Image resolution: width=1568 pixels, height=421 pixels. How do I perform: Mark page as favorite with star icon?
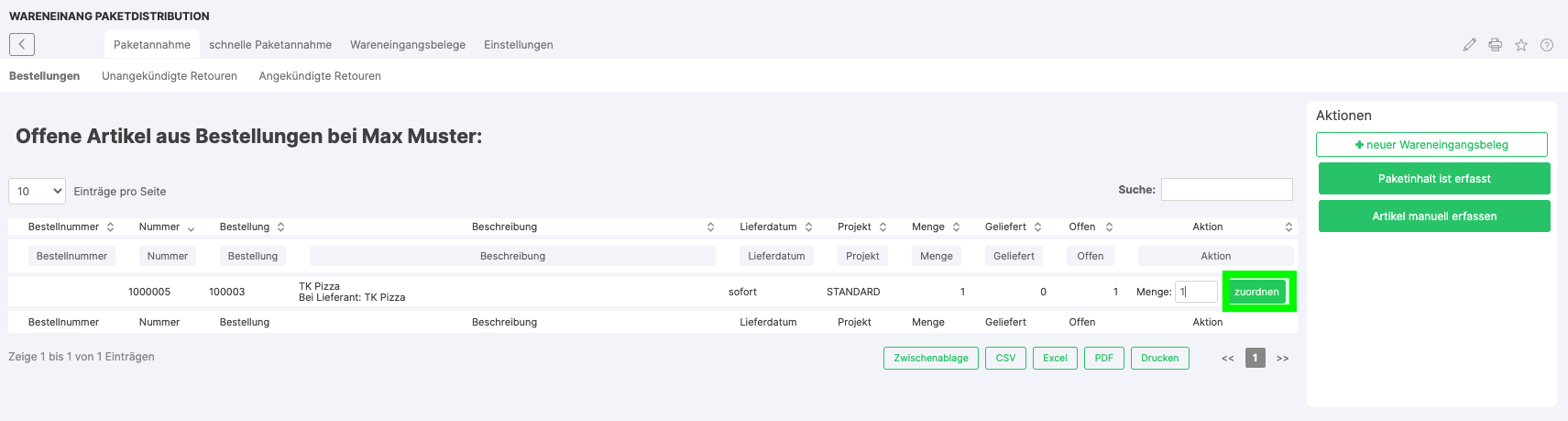[x=1520, y=45]
